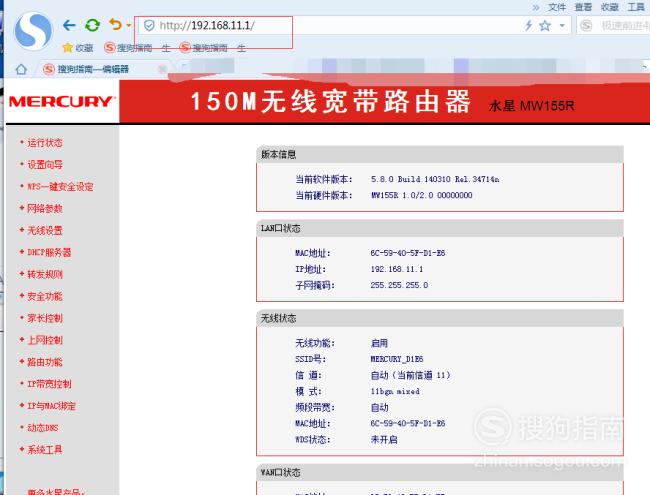The height and width of the screenshot is (495, 650).
Task: Open dropdown arrow next to bookmark star
Action: [x=562, y=26]
